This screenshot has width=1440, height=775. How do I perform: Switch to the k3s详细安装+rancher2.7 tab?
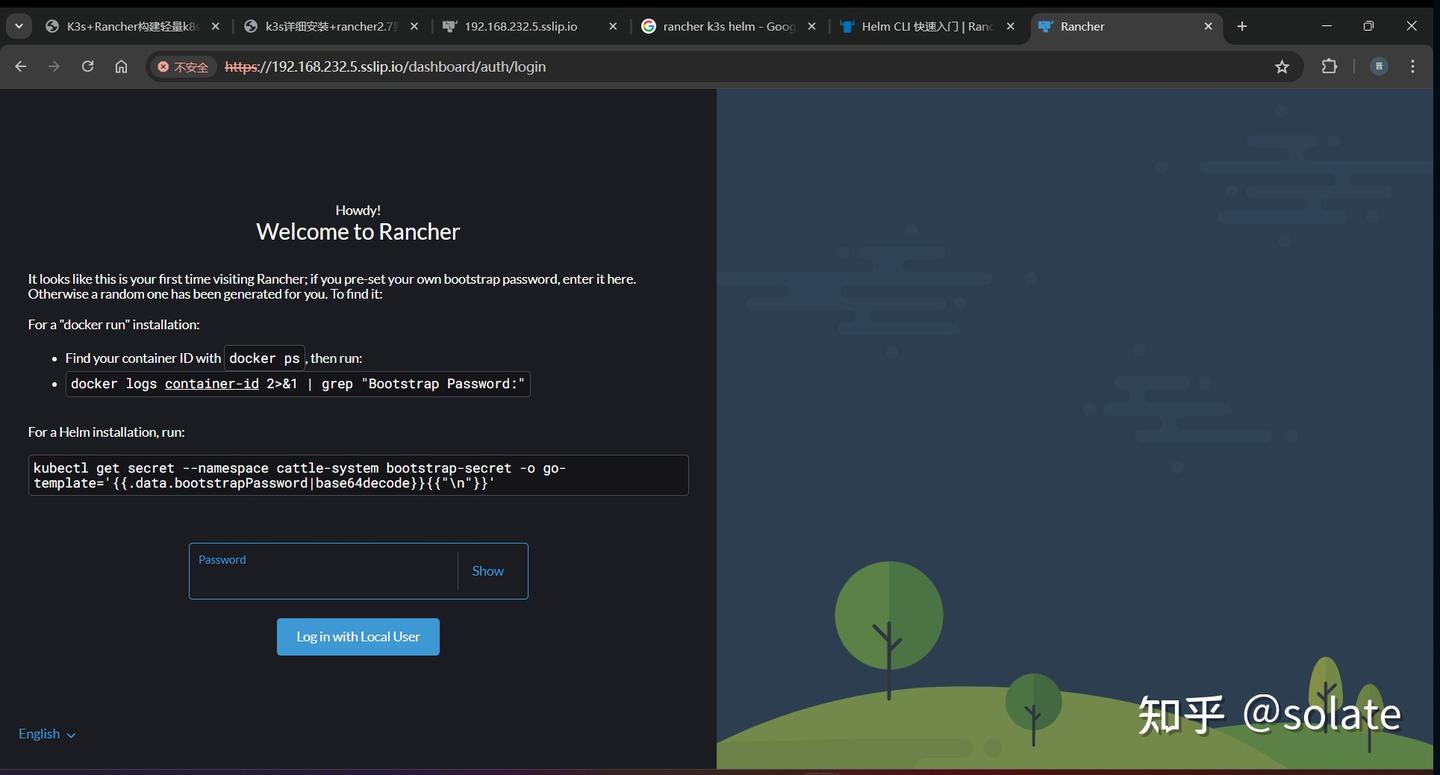(x=332, y=26)
